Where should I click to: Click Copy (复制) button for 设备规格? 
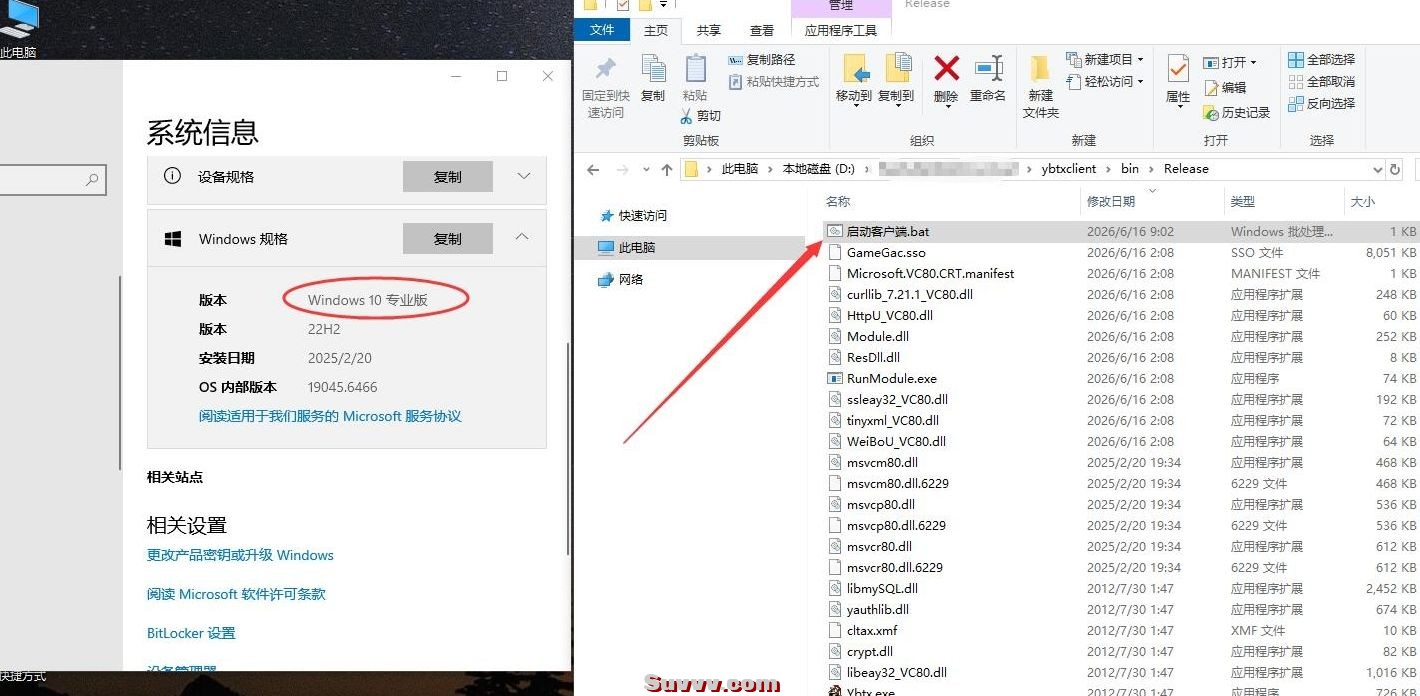[448, 177]
